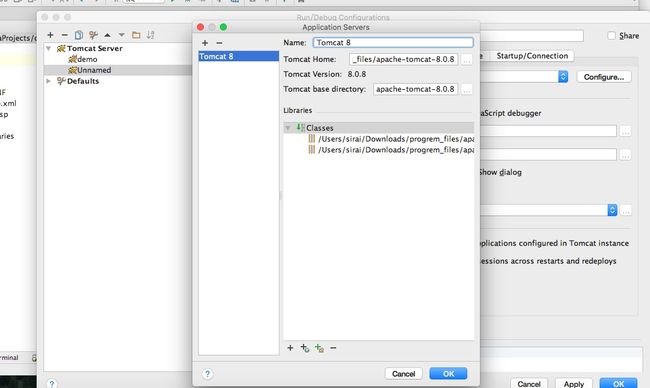This screenshot has width=650, height=388.
Task: Copy configuration icon in Run/Debug toolbar
Action: tap(79, 35)
